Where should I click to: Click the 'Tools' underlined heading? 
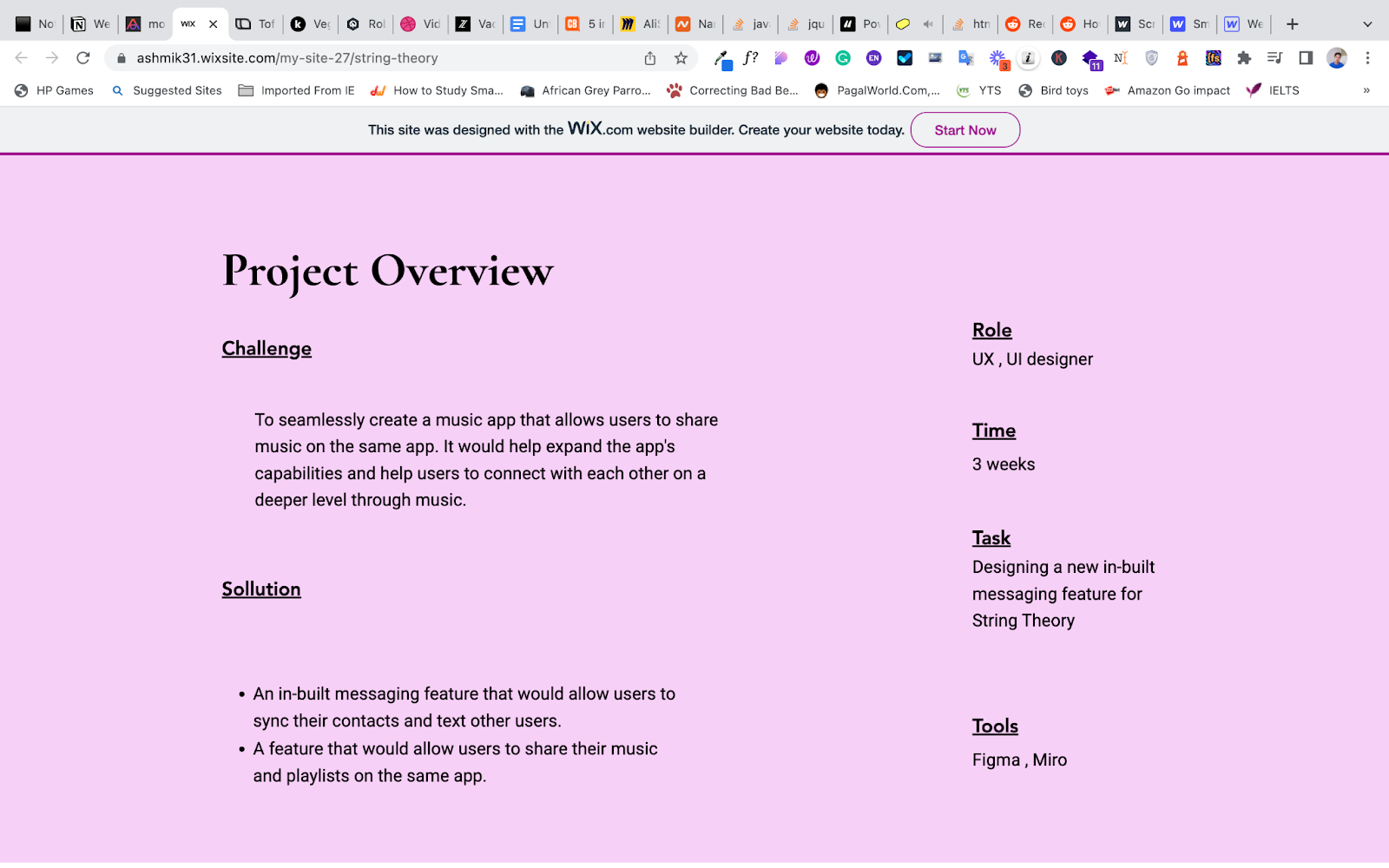click(995, 726)
